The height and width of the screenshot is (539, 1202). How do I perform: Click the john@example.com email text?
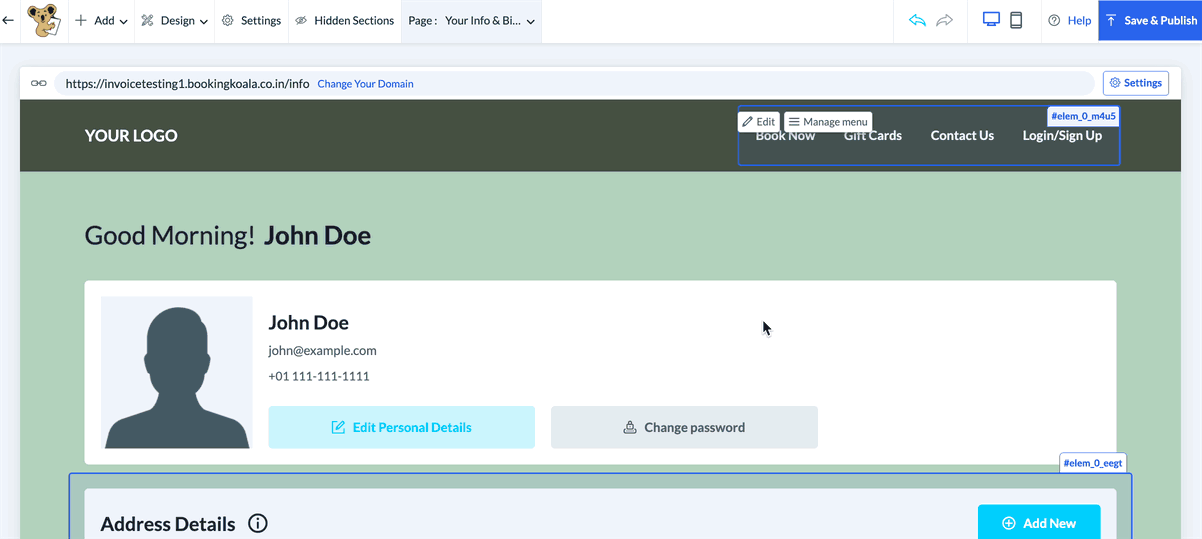pos(322,351)
